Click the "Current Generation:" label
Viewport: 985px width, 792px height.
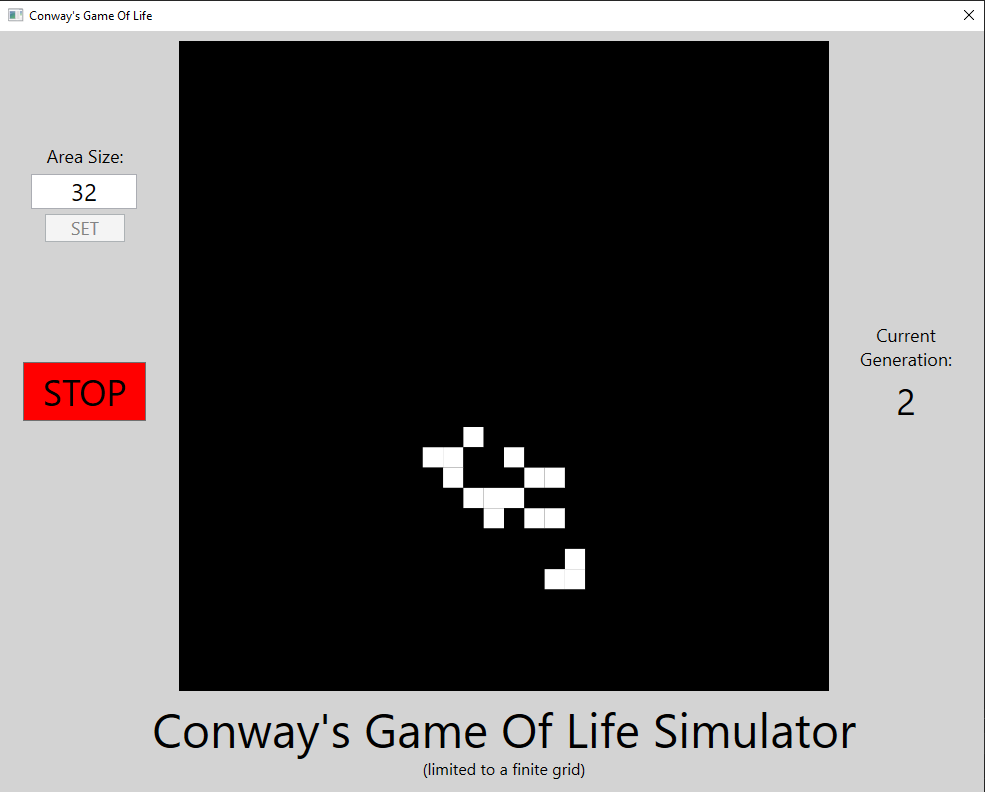click(906, 348)
